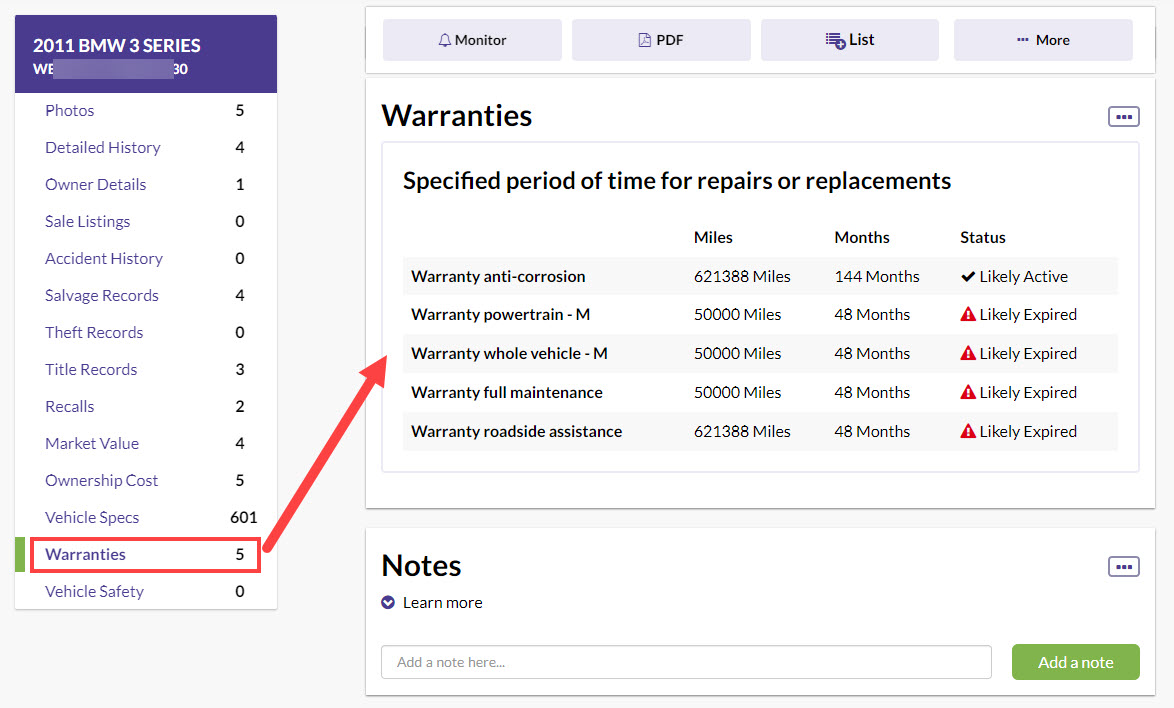Click the Vehicle Specs count 601
Screen dimensions: 1174x708
pos(243,518)
